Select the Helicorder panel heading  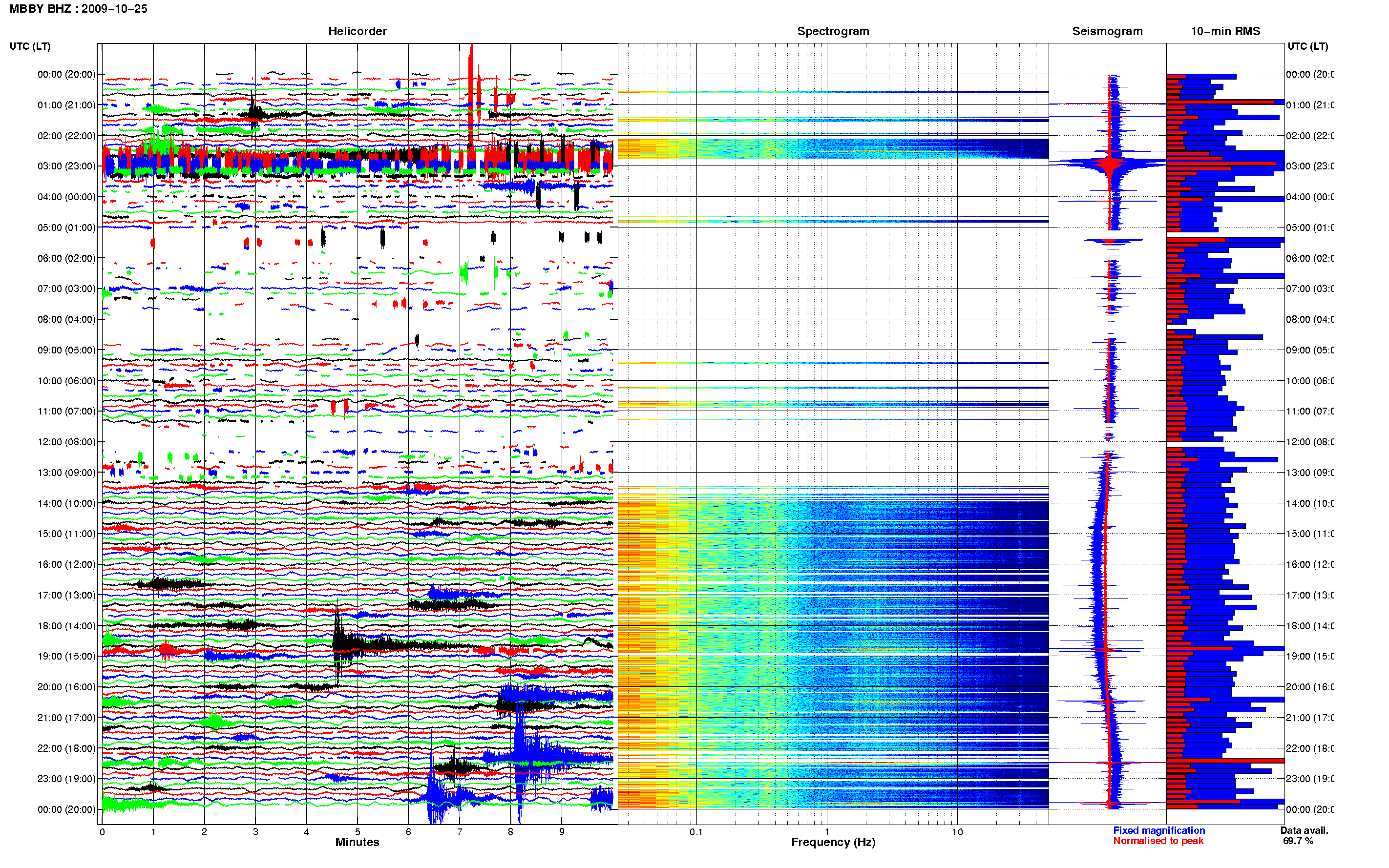[357, 31]
